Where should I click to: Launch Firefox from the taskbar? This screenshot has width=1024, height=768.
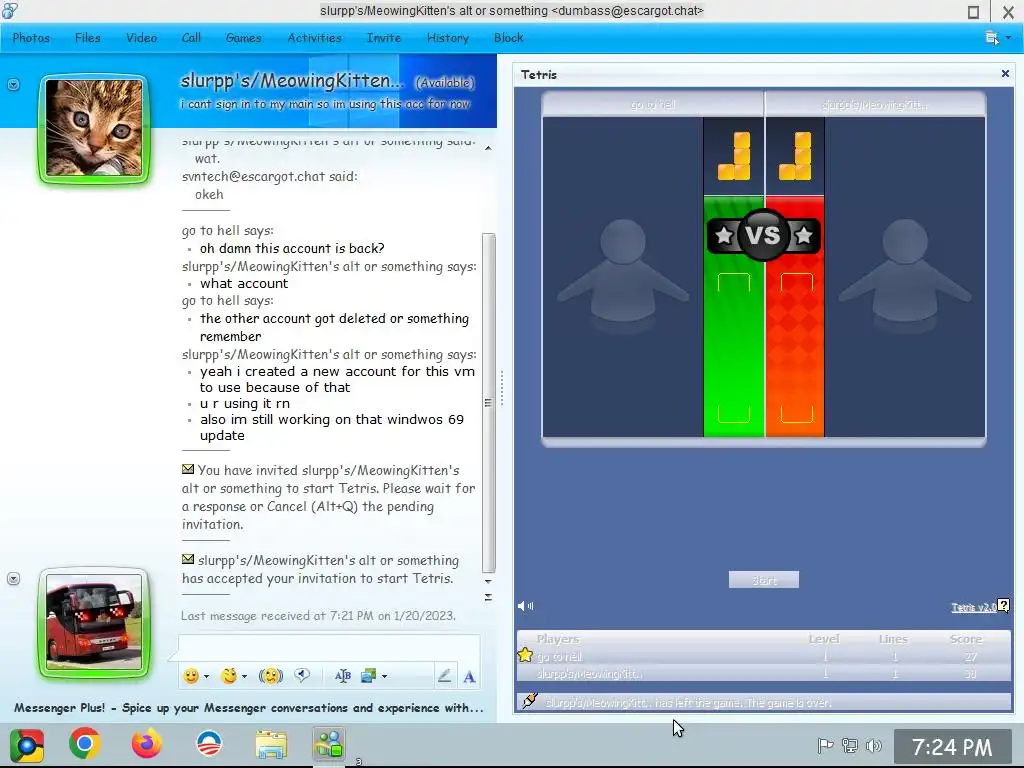tap(147, 743)
